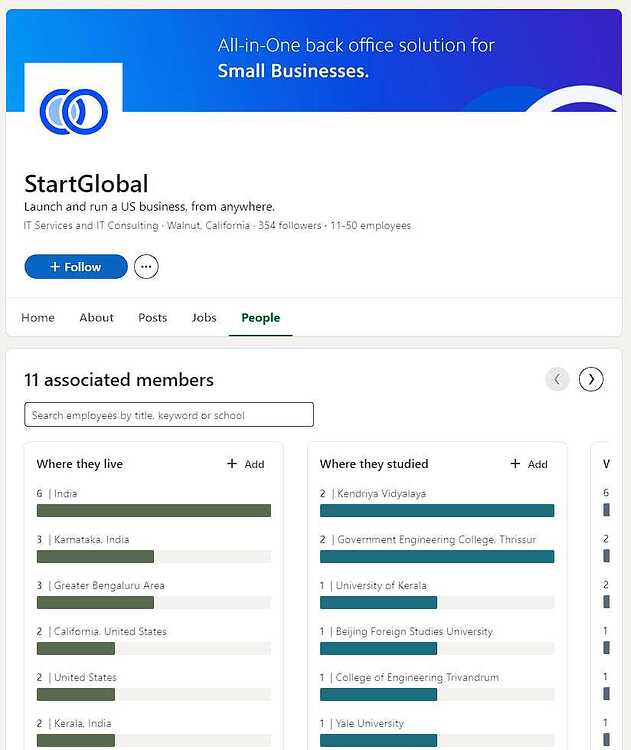
Task: Click the search employees input field
Action: click(169, 415)
